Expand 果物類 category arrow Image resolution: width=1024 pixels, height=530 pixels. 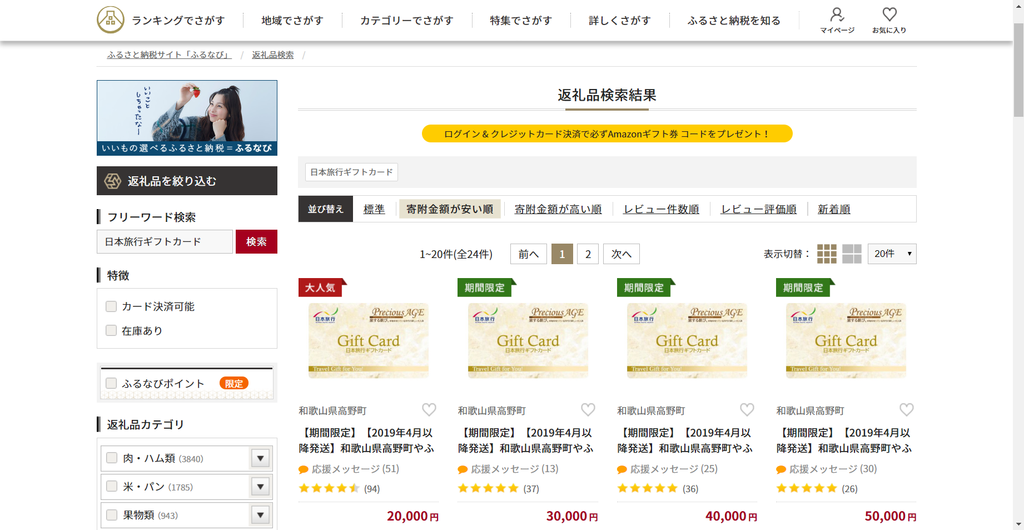coord(260,514)
